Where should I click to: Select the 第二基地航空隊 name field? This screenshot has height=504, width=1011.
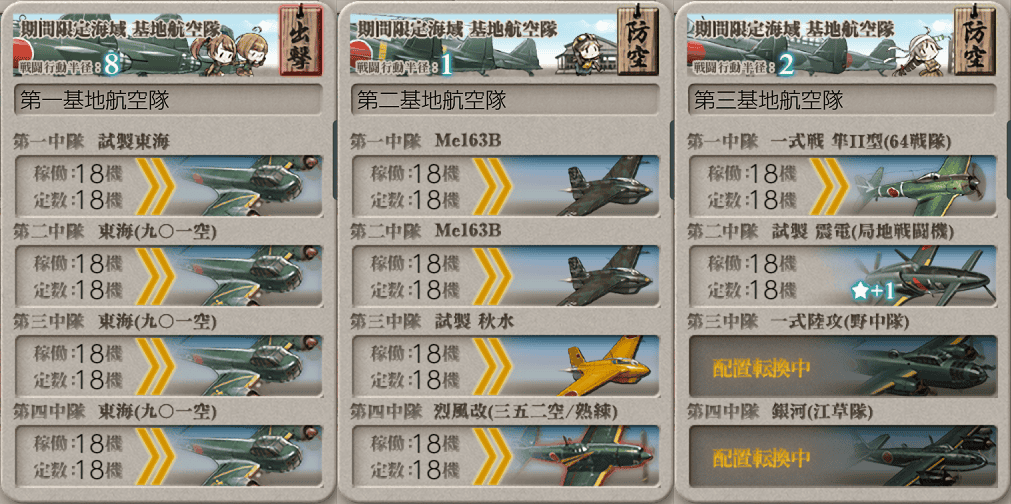(x=506, y=101)
